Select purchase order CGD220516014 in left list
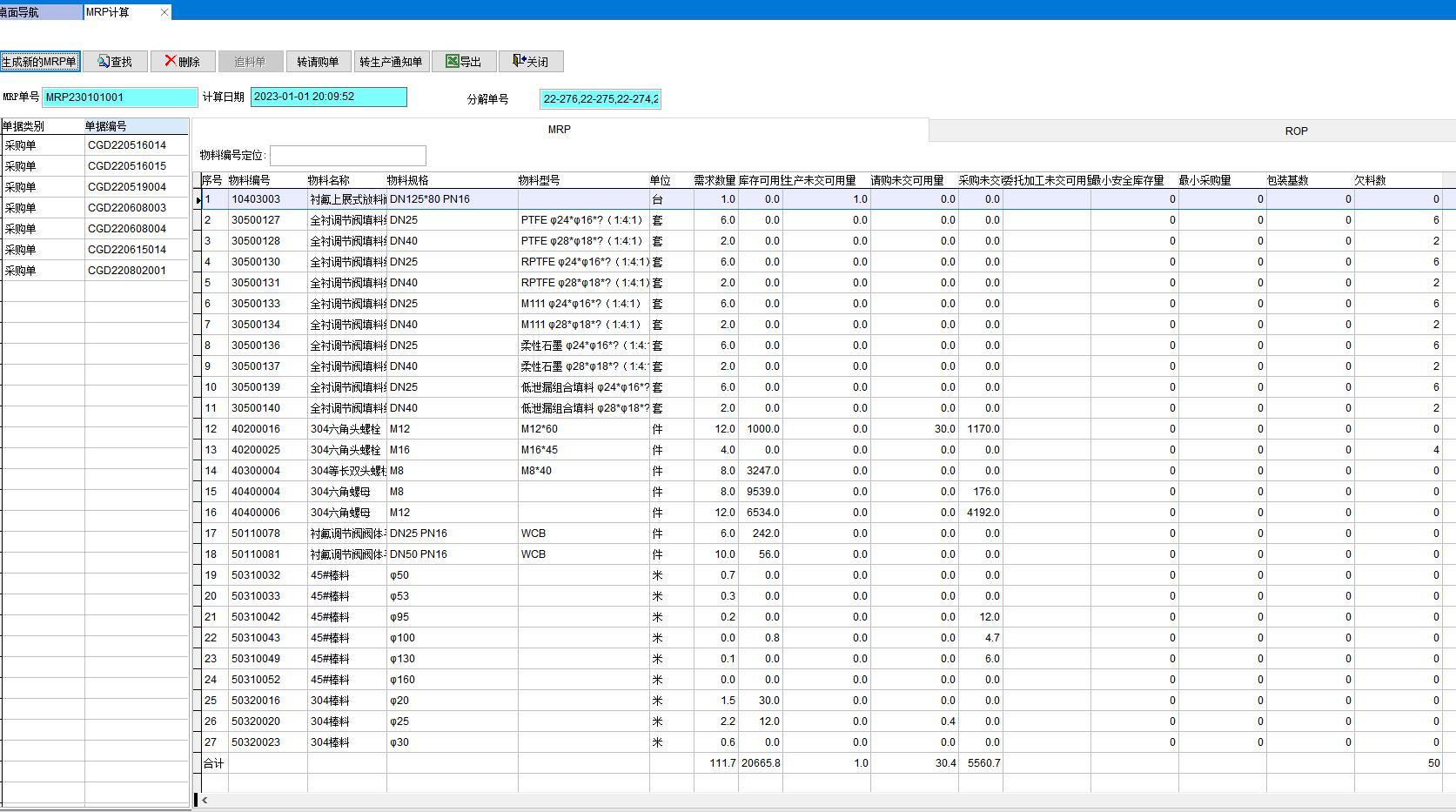The width and height of the screenshot is (1456, 812). click(127, 145)
